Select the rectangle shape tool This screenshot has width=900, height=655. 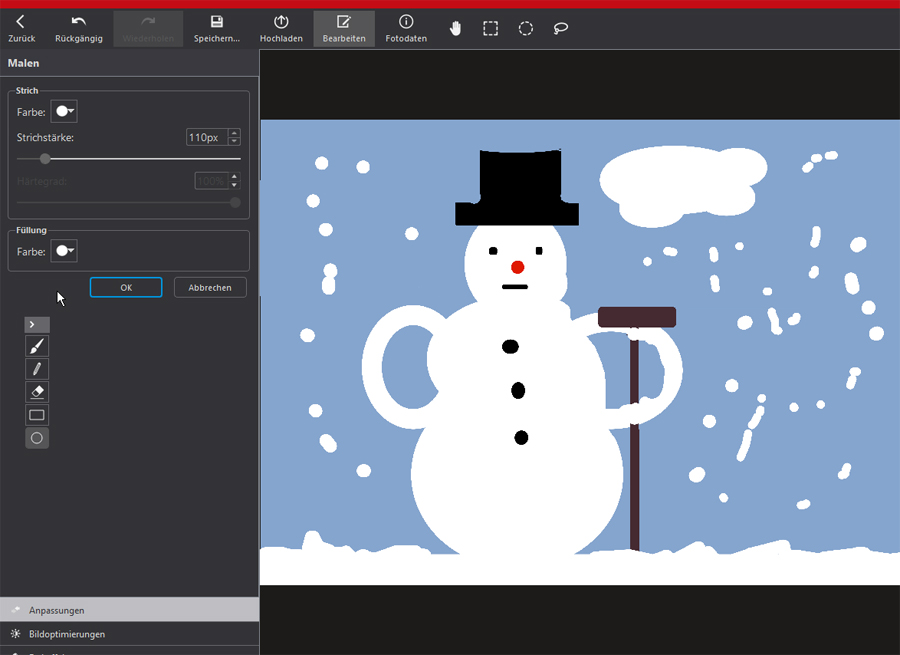point(37,415)
